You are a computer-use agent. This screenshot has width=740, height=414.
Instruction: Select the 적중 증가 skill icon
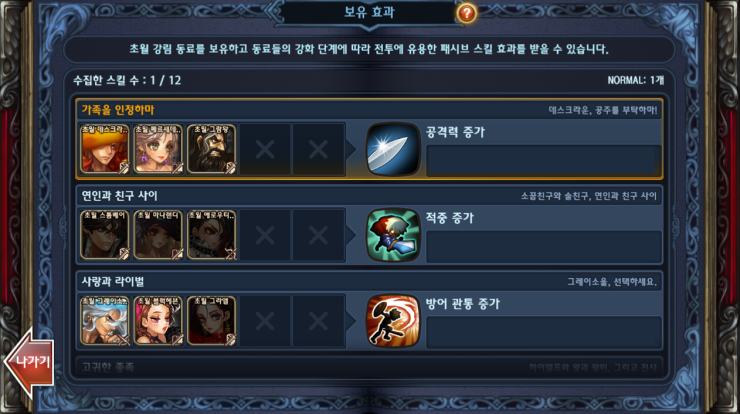393,235
